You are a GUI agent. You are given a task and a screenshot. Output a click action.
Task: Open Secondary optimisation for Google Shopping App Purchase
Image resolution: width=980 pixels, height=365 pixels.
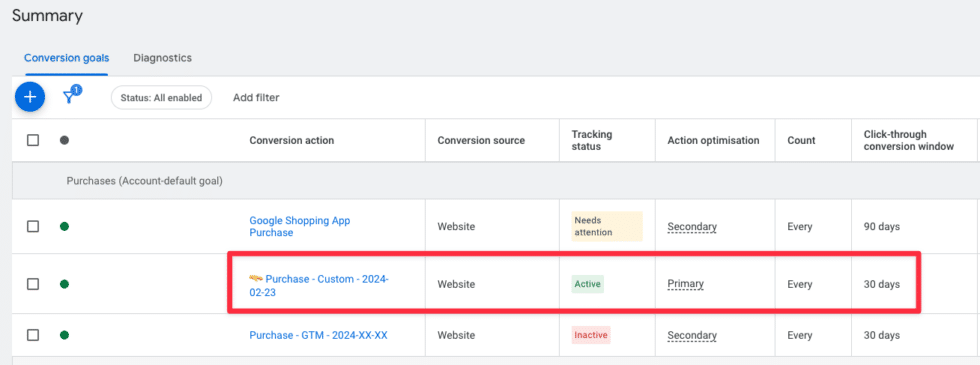(692, 226)
